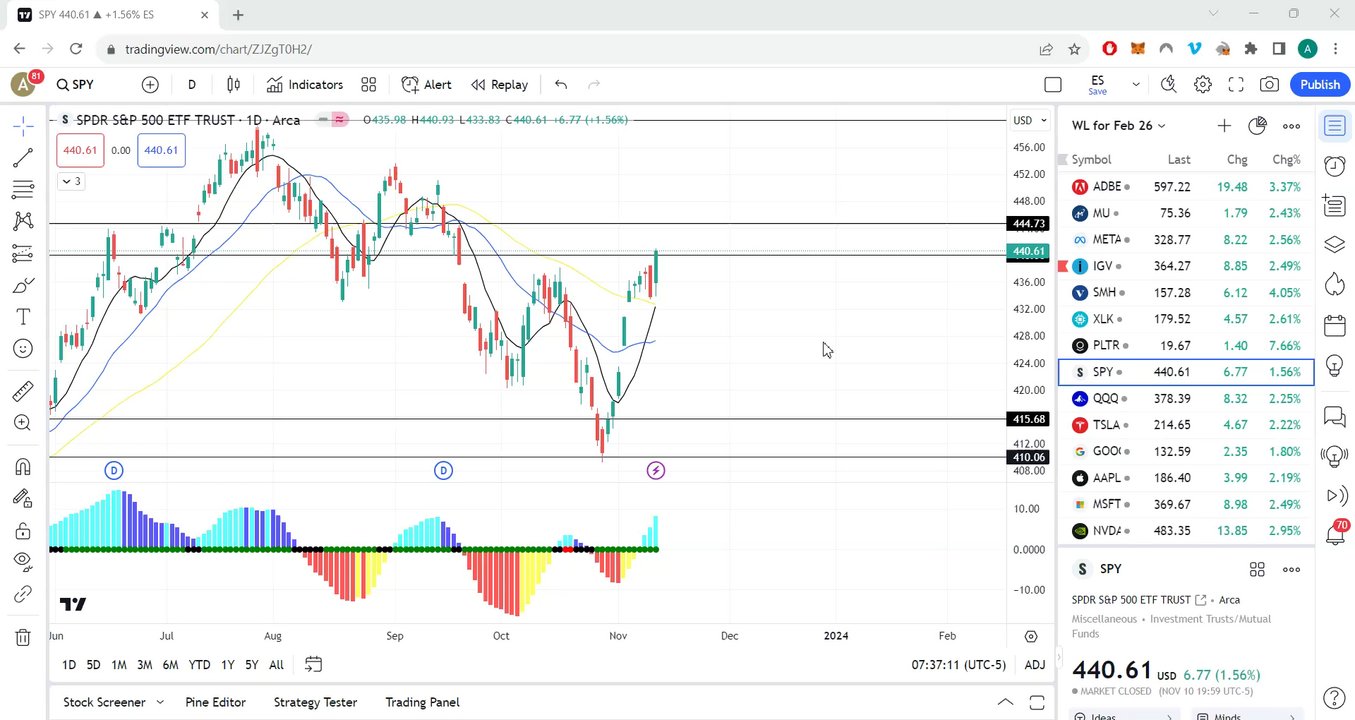The height and width of the screenshot is (720, 1355).
Task: Take a chart snapshot with camera icon
Action: tap(1269, 85)
